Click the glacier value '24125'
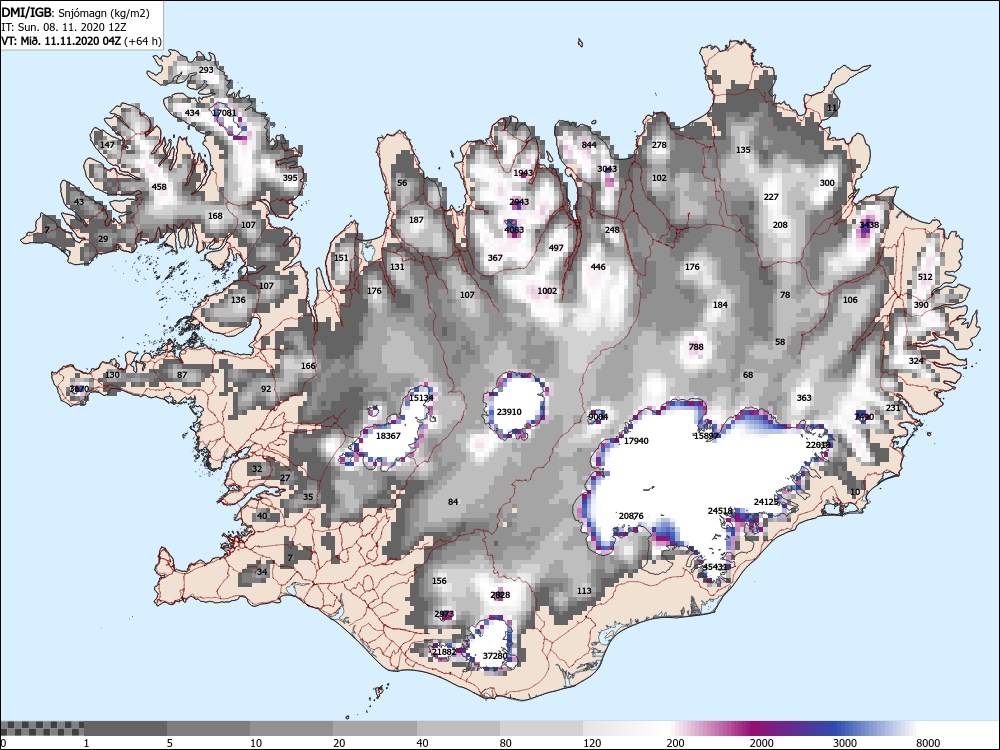Image resolution: width=1000 pixels, height=750 pixels. [766, 502]
